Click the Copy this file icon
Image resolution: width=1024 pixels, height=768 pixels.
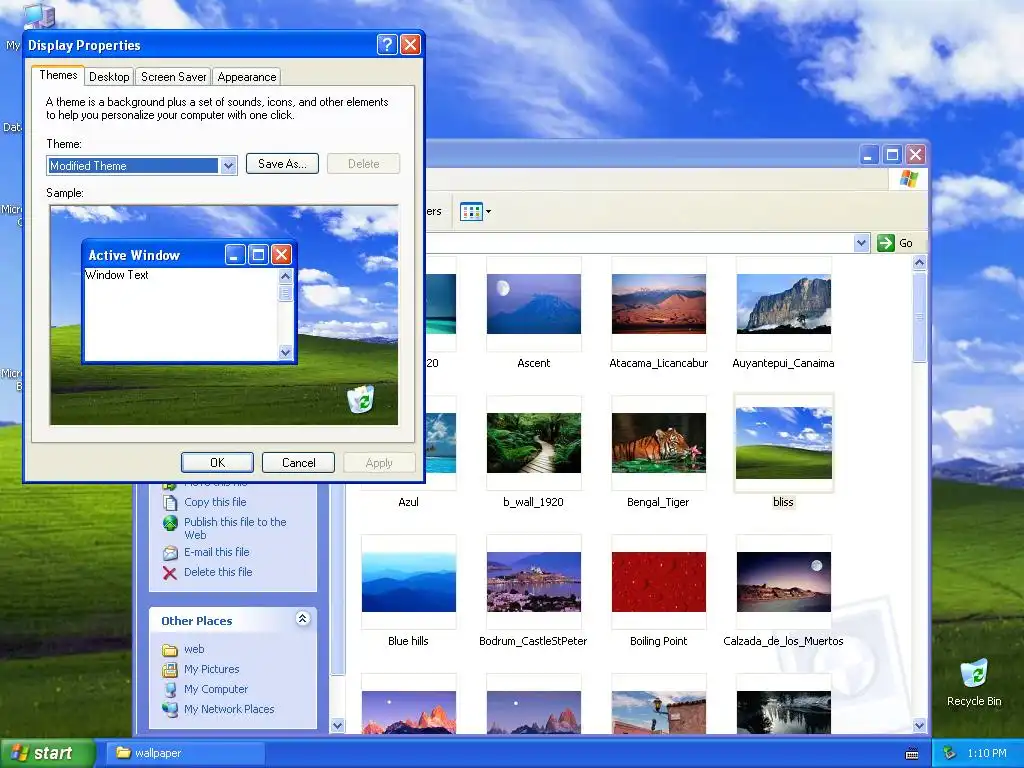tap(170, 503)
